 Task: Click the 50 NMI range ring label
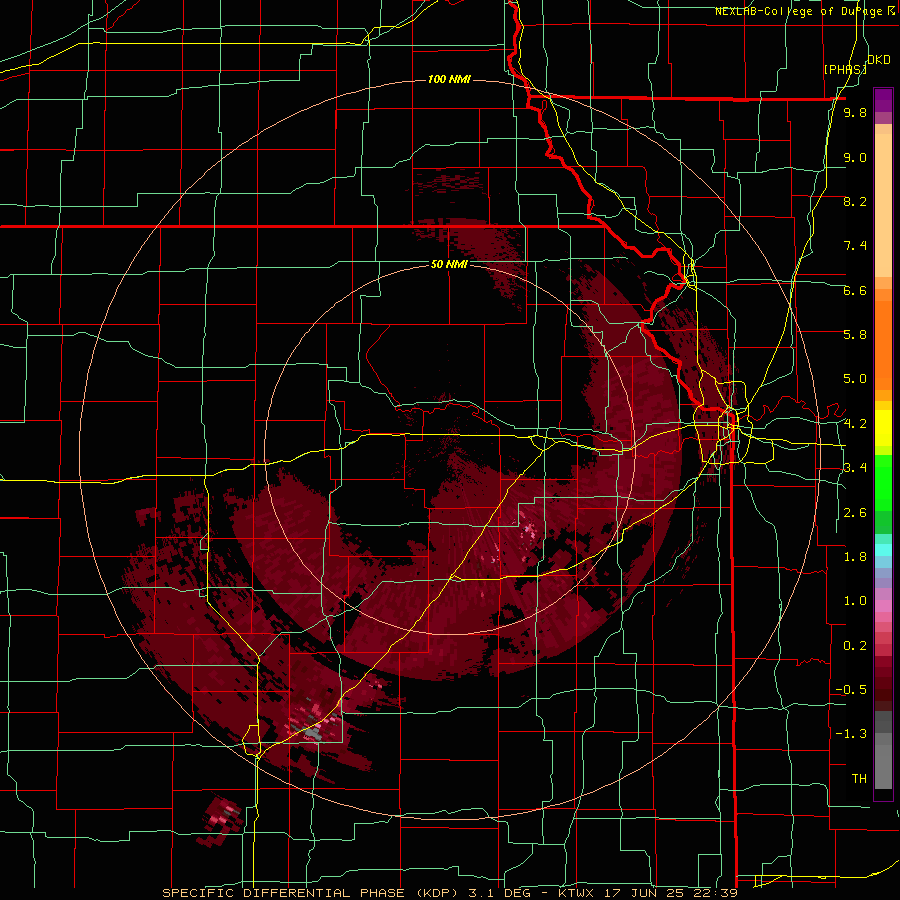tap(449, 264)
